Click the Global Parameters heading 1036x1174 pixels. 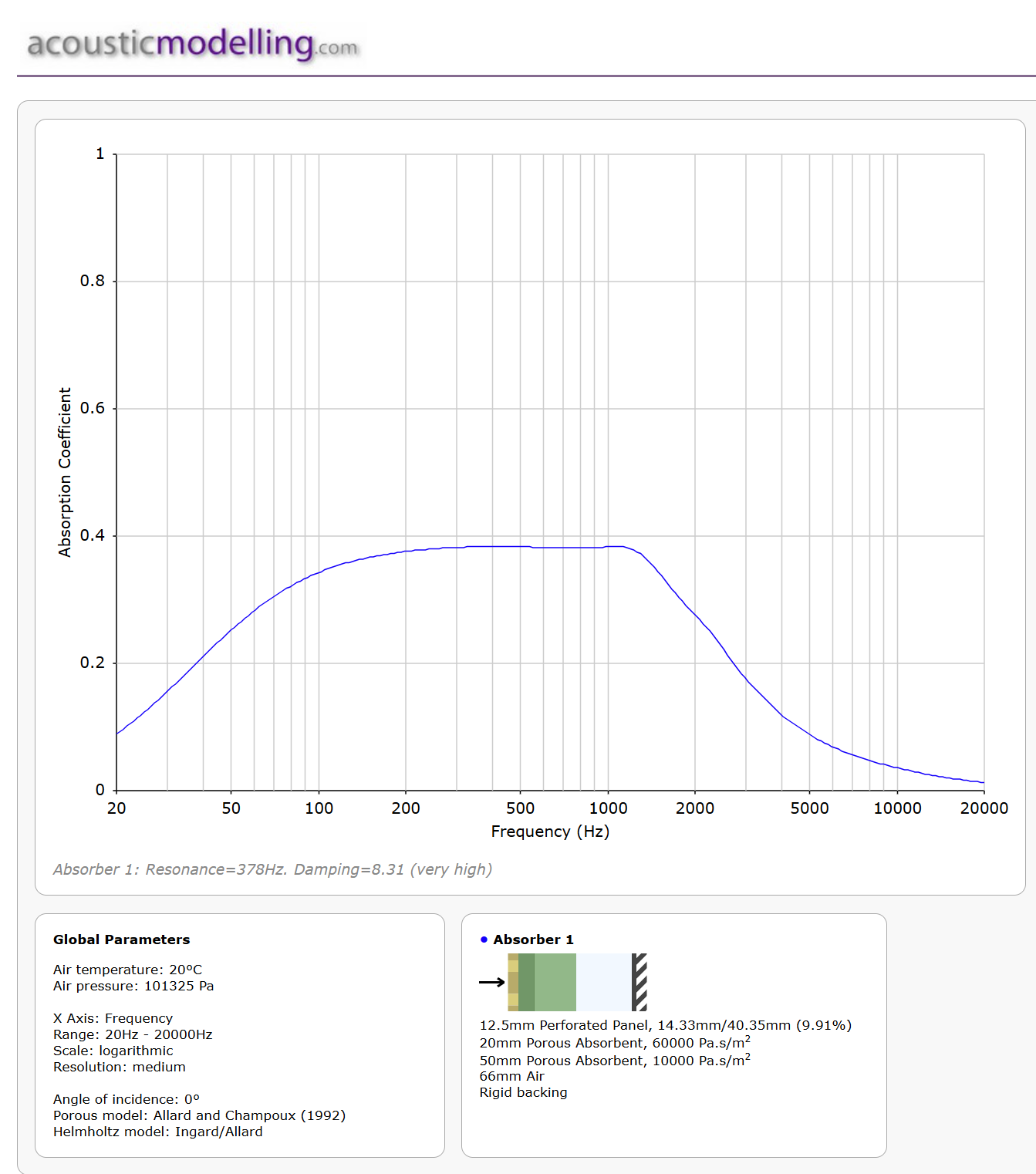[121, 940]
